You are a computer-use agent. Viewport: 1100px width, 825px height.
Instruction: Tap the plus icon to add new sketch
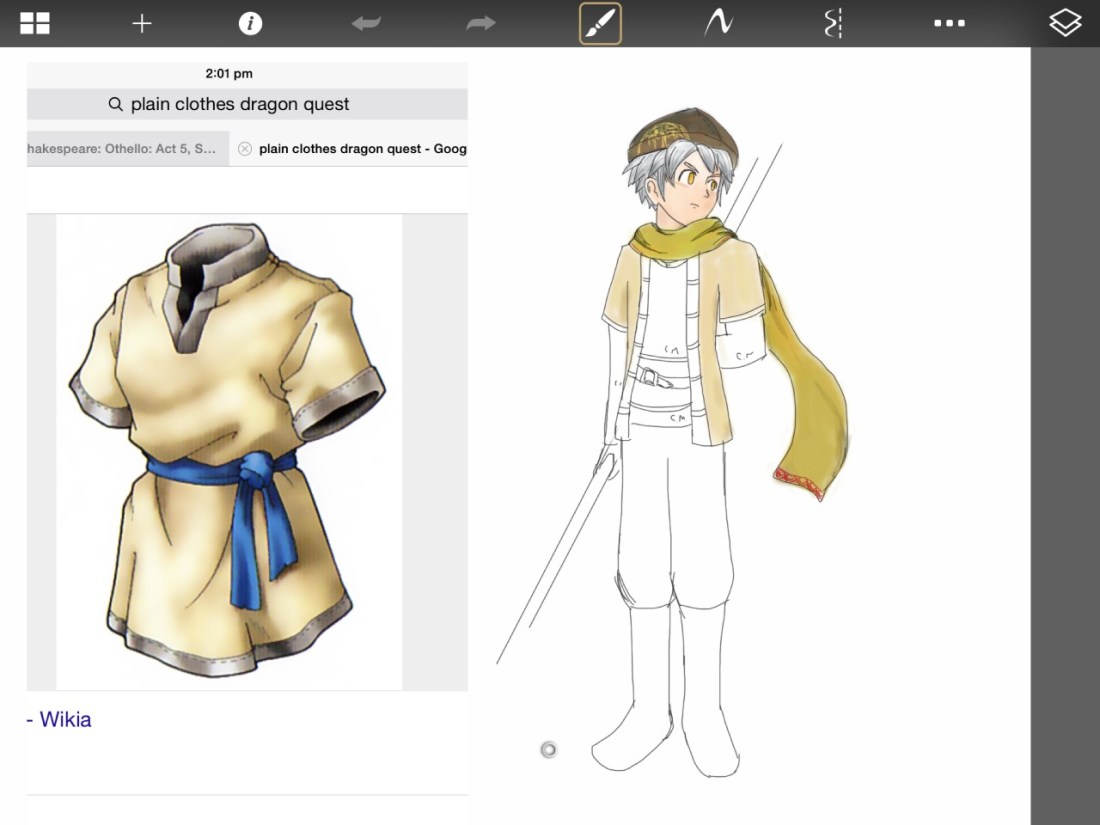tap(142, 23)
